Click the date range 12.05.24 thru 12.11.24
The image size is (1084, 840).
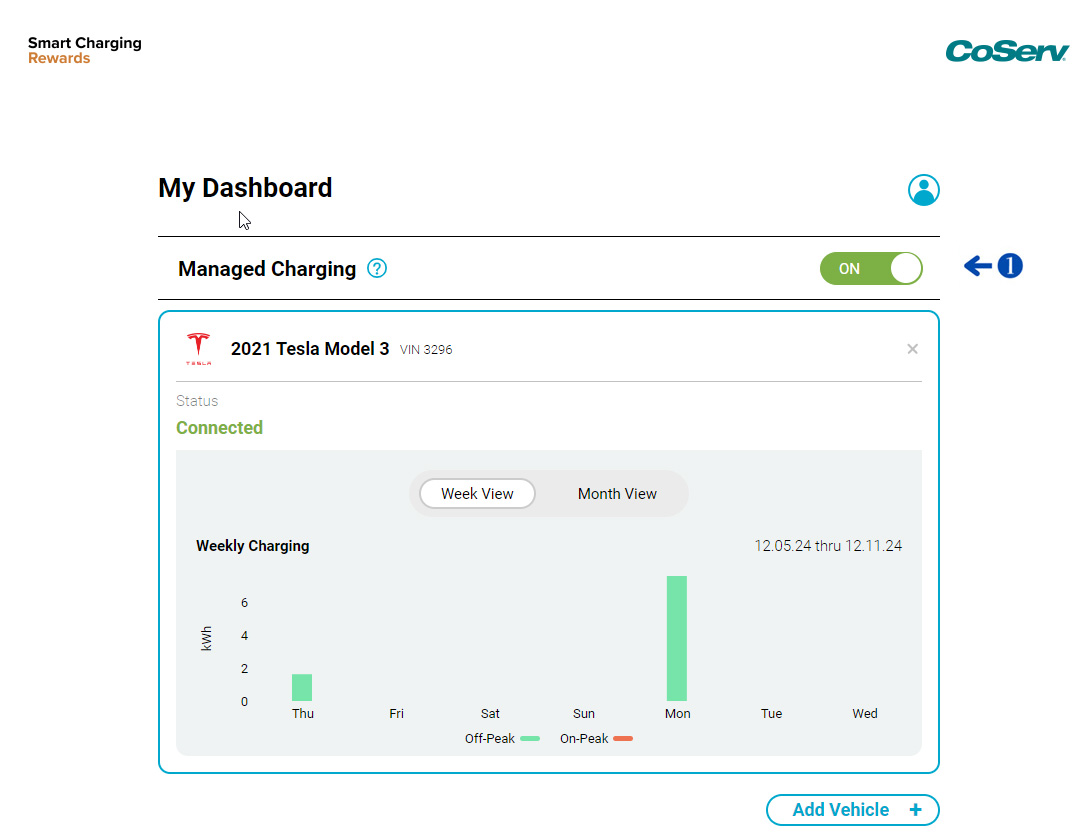click(828, 545)
